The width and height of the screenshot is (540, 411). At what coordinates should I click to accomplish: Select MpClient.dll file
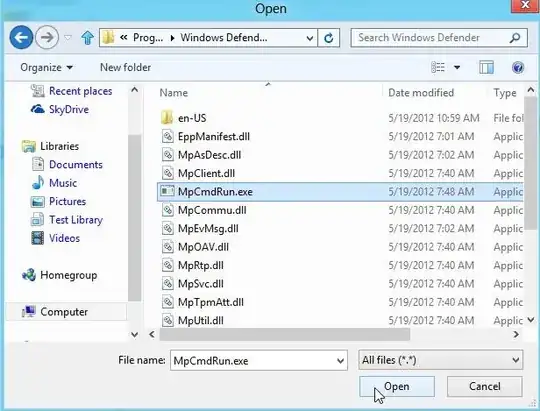[340, 173]
